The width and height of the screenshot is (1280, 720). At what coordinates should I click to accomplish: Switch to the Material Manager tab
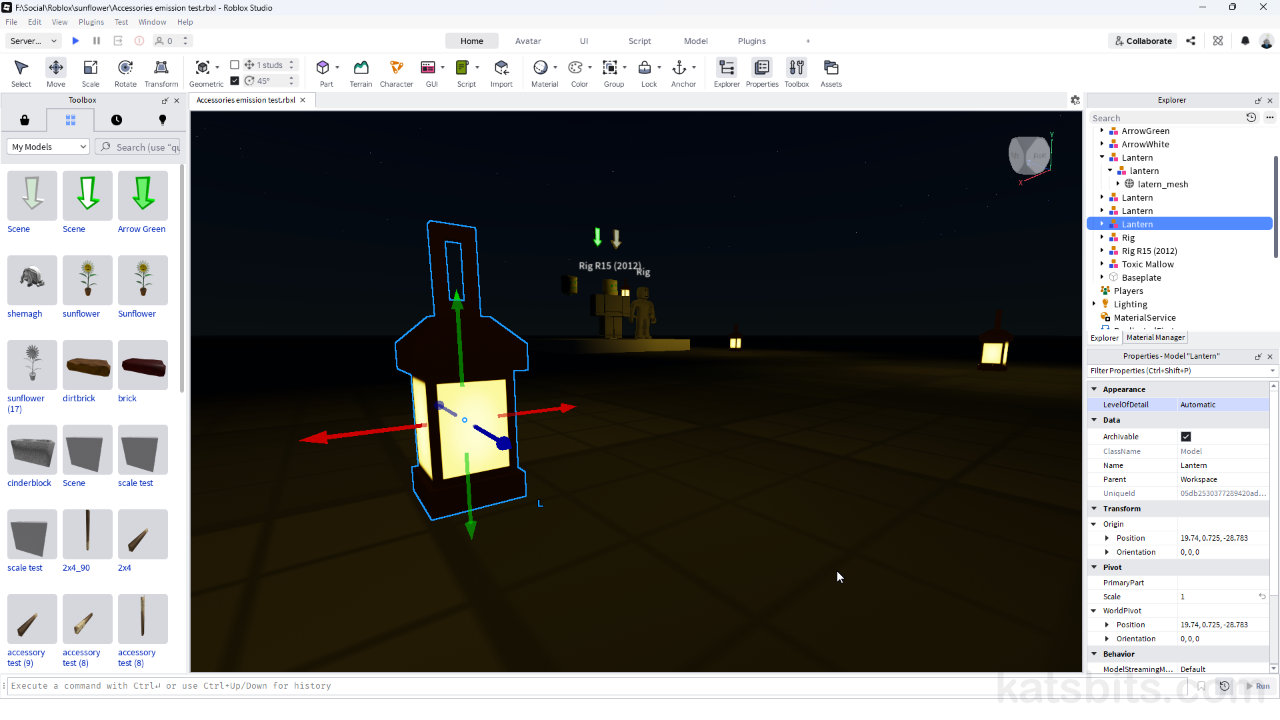click(x=1155, y=338)
